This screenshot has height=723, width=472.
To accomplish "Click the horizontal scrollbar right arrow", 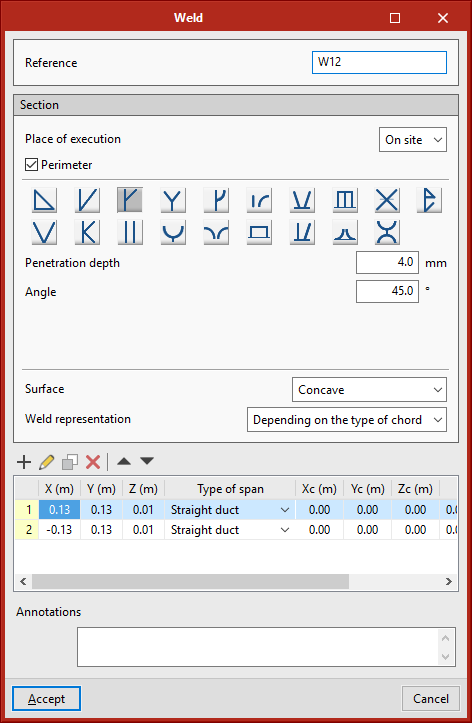I will 448,581.
